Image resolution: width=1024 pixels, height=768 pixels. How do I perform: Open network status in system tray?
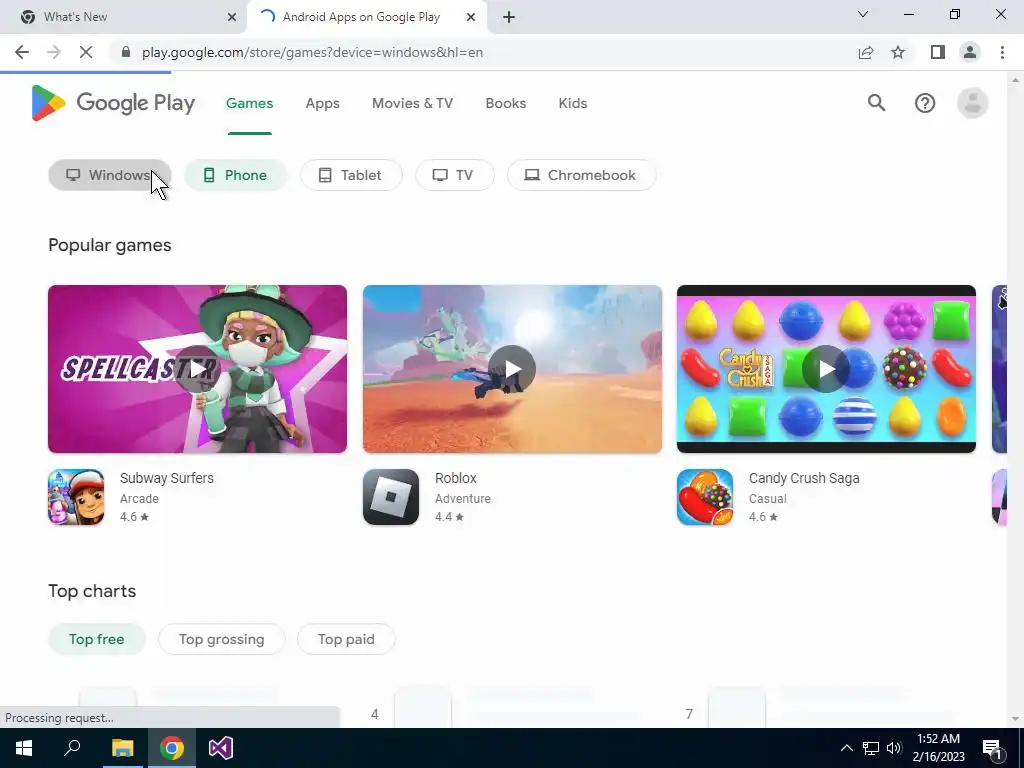871,748
